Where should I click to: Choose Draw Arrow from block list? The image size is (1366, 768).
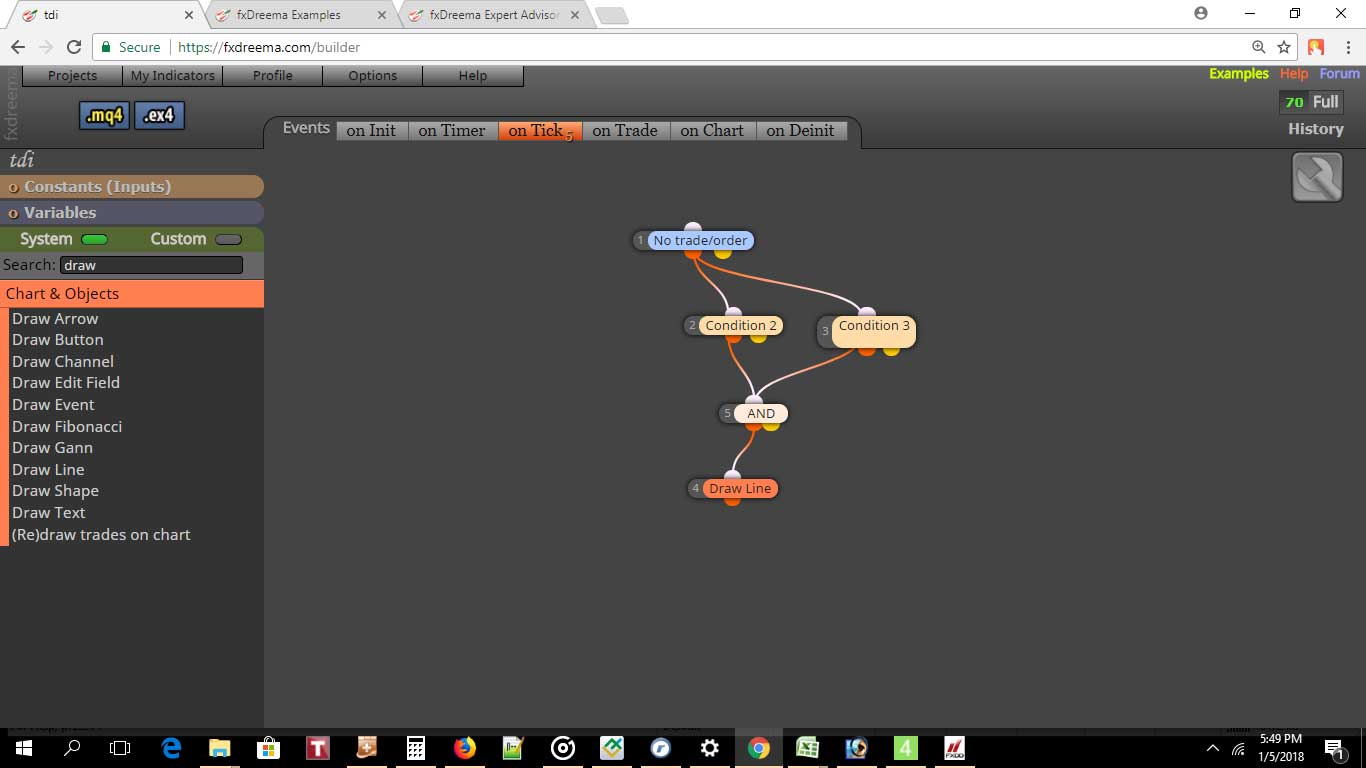click(55, 319)
